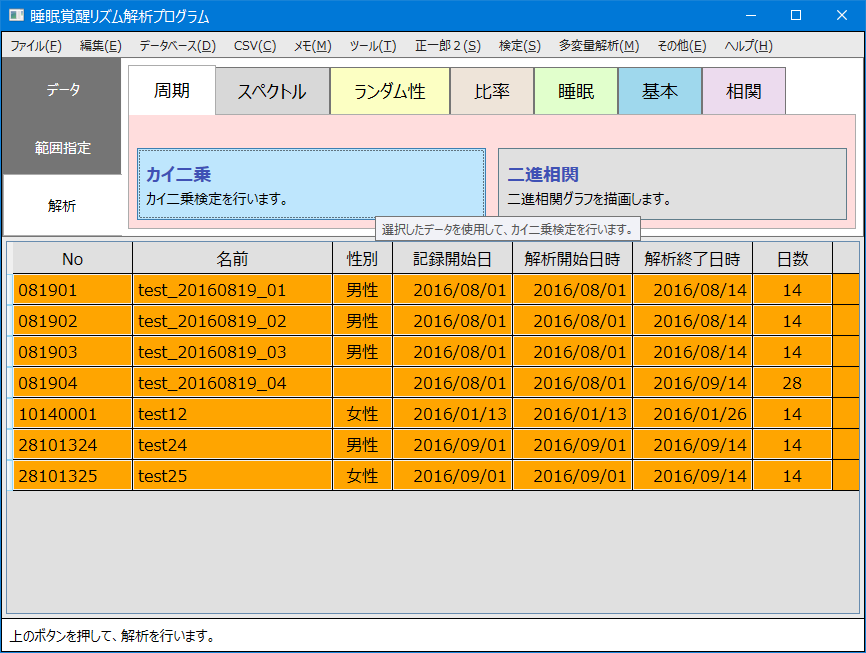Switch to the ランダム性 tab
866x653 pixels.
coord(390,91)
